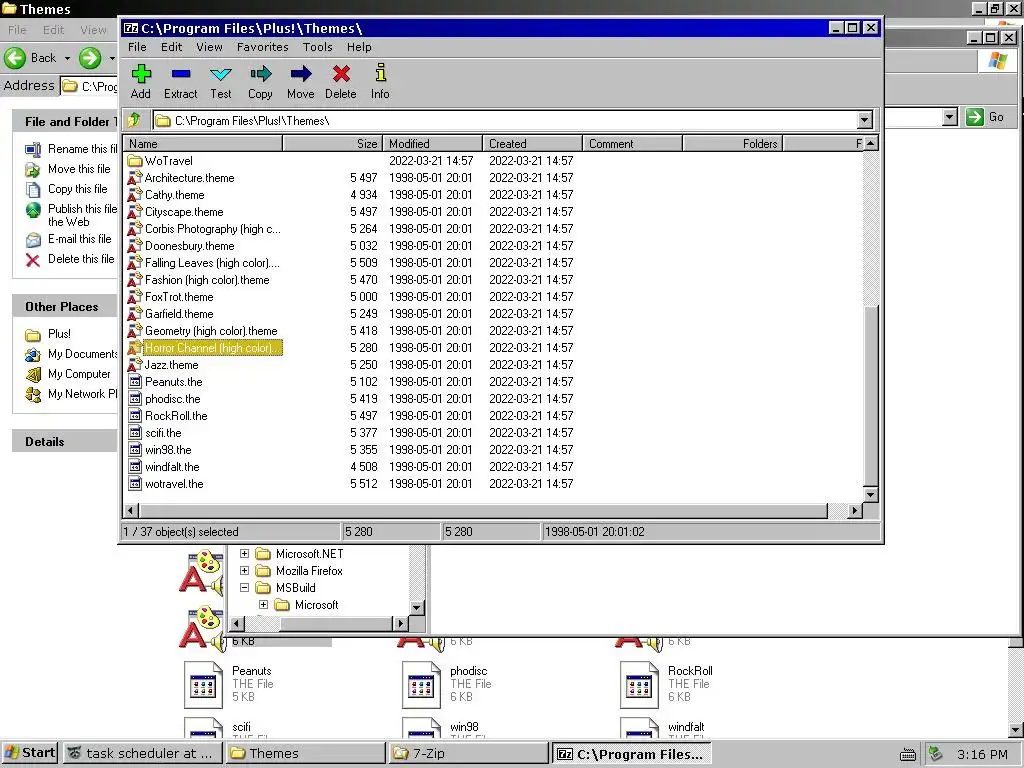This screenshot has height=768, width=1024.
Task: Click the folder tree horizontal scrollbar left arrow
Action: tap(238, 623)
